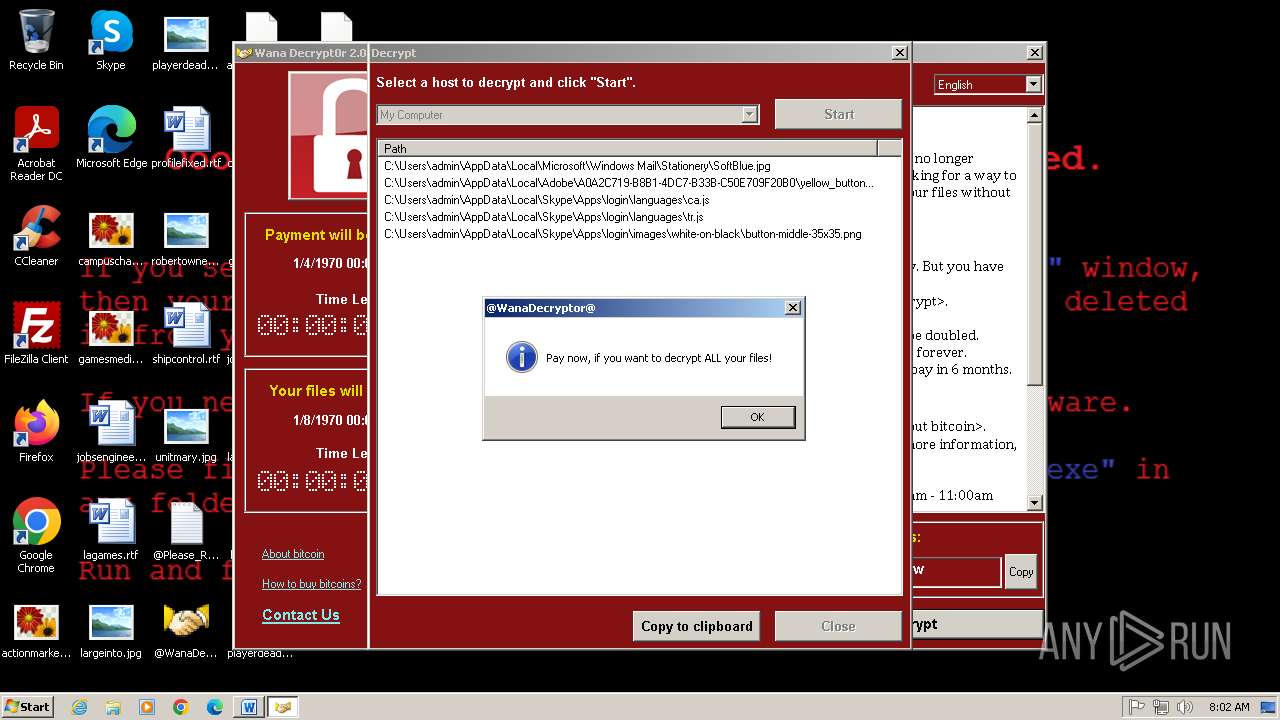The image size is (1280, 720).
Task: Open the About bitcoin link
Action: coord(293,554)
